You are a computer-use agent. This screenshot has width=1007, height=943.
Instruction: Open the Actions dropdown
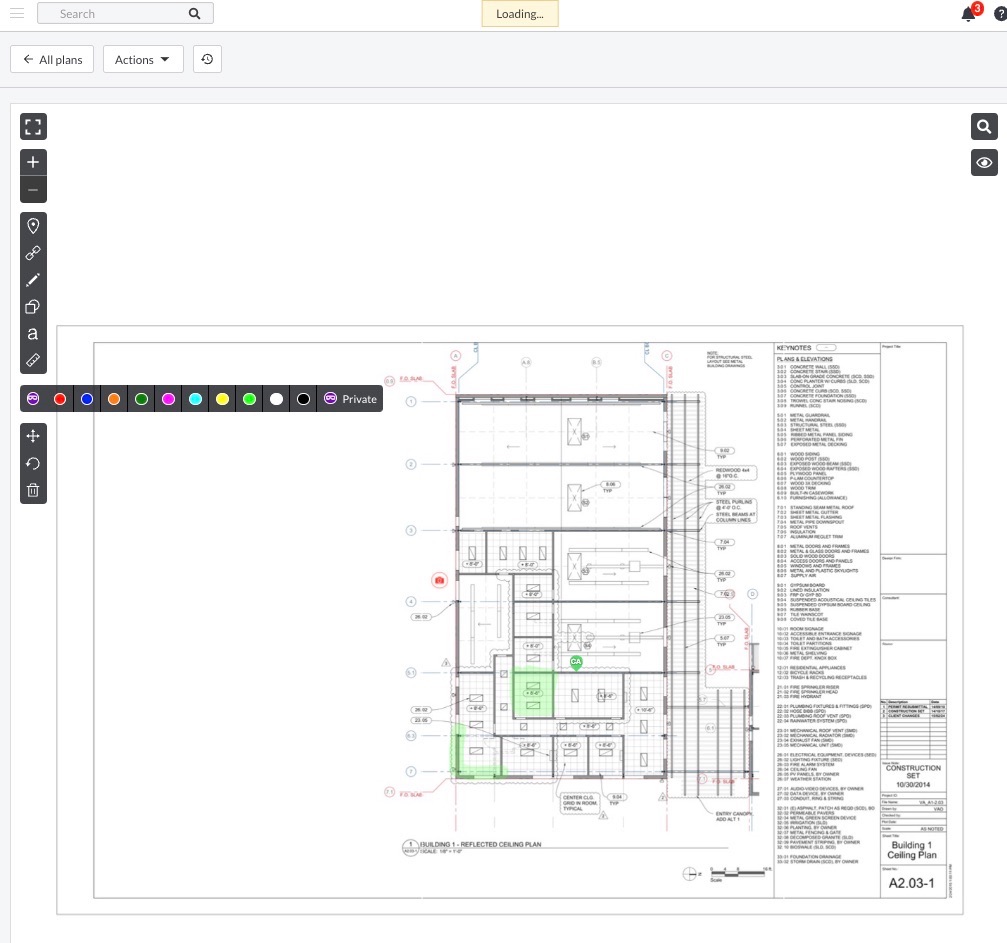[143, 59]
